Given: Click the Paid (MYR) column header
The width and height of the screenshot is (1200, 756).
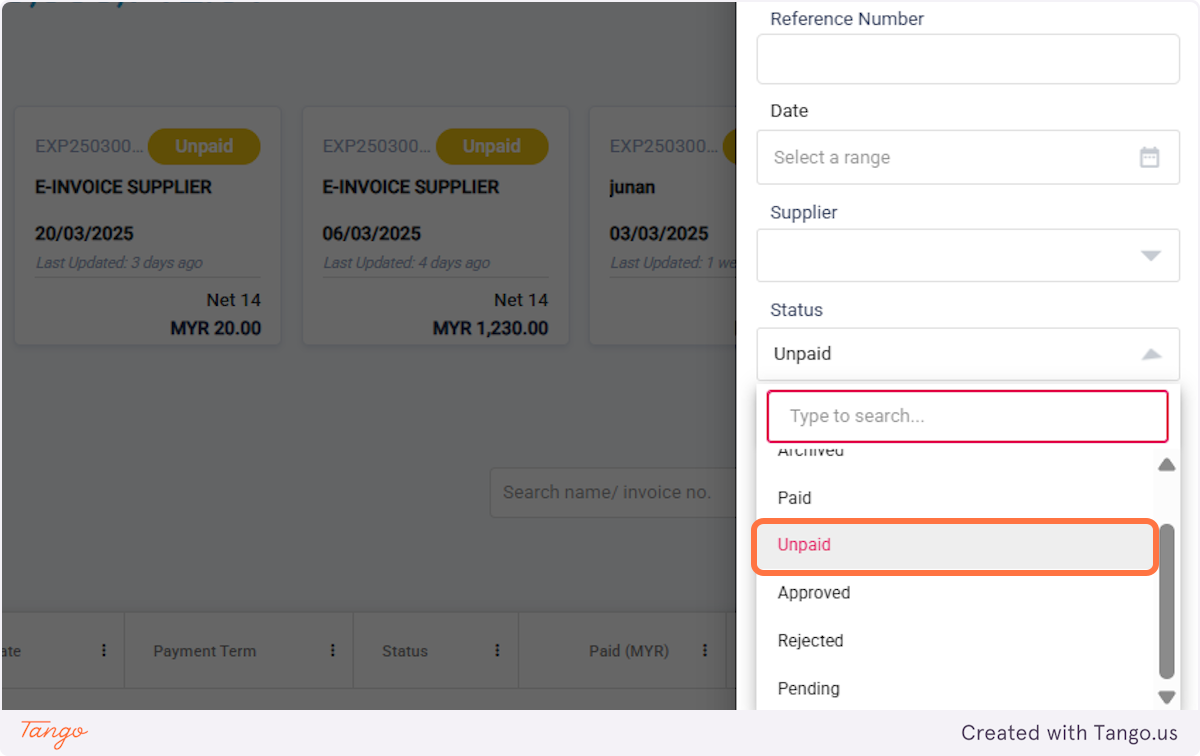Looking at the screenshot, I should 622,650.
